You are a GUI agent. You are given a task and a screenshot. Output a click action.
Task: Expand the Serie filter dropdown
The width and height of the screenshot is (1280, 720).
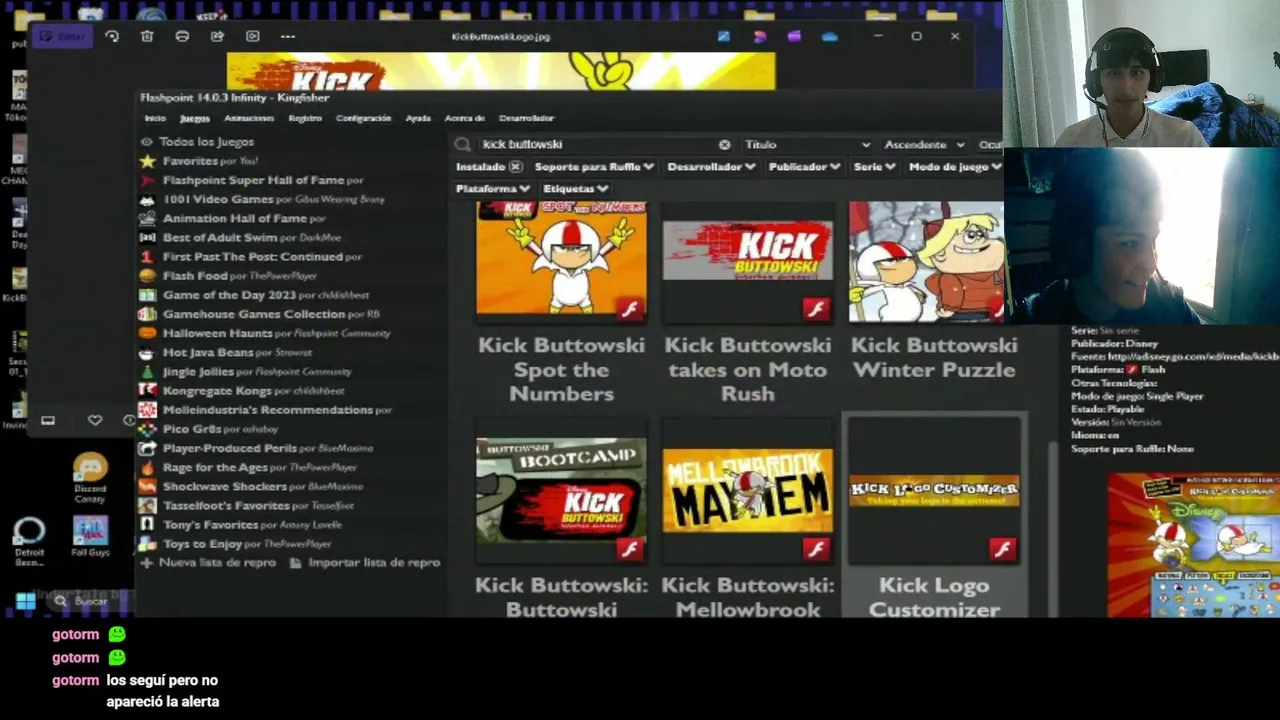[x=875, y=167]
